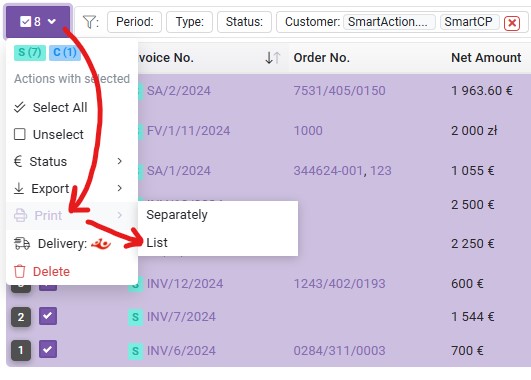
Task: Open the Status submenu
Action: [72, 162]
